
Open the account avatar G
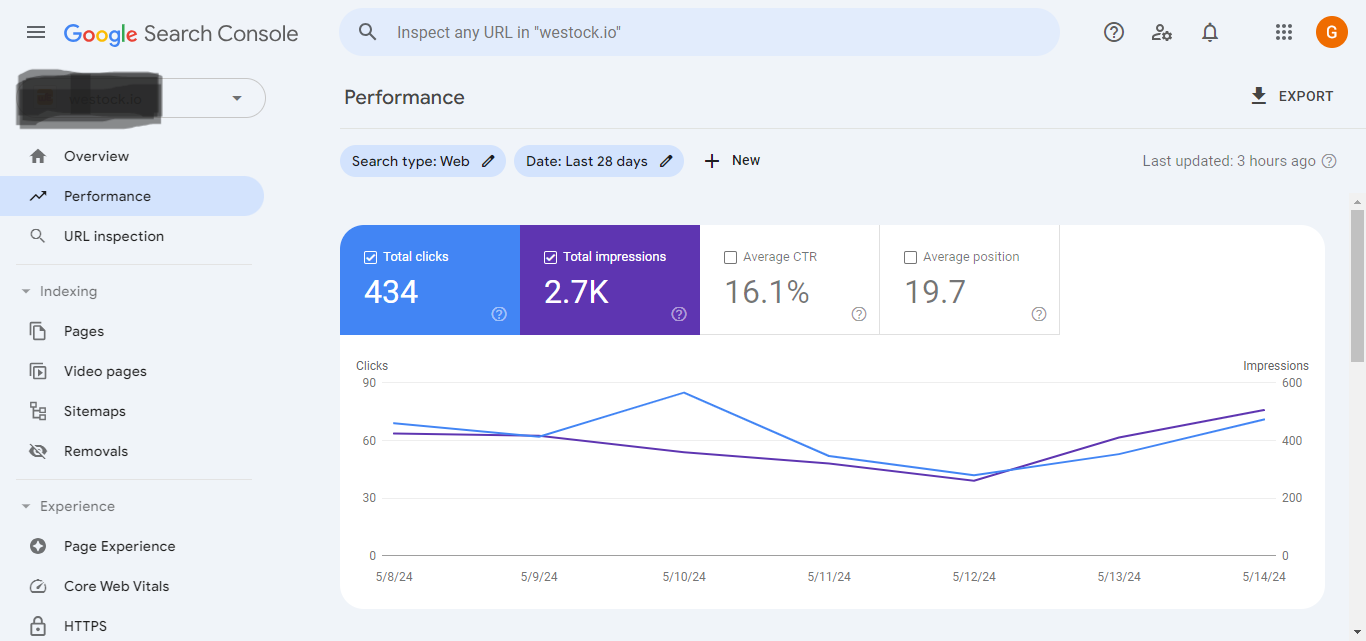coord(1332,32)
